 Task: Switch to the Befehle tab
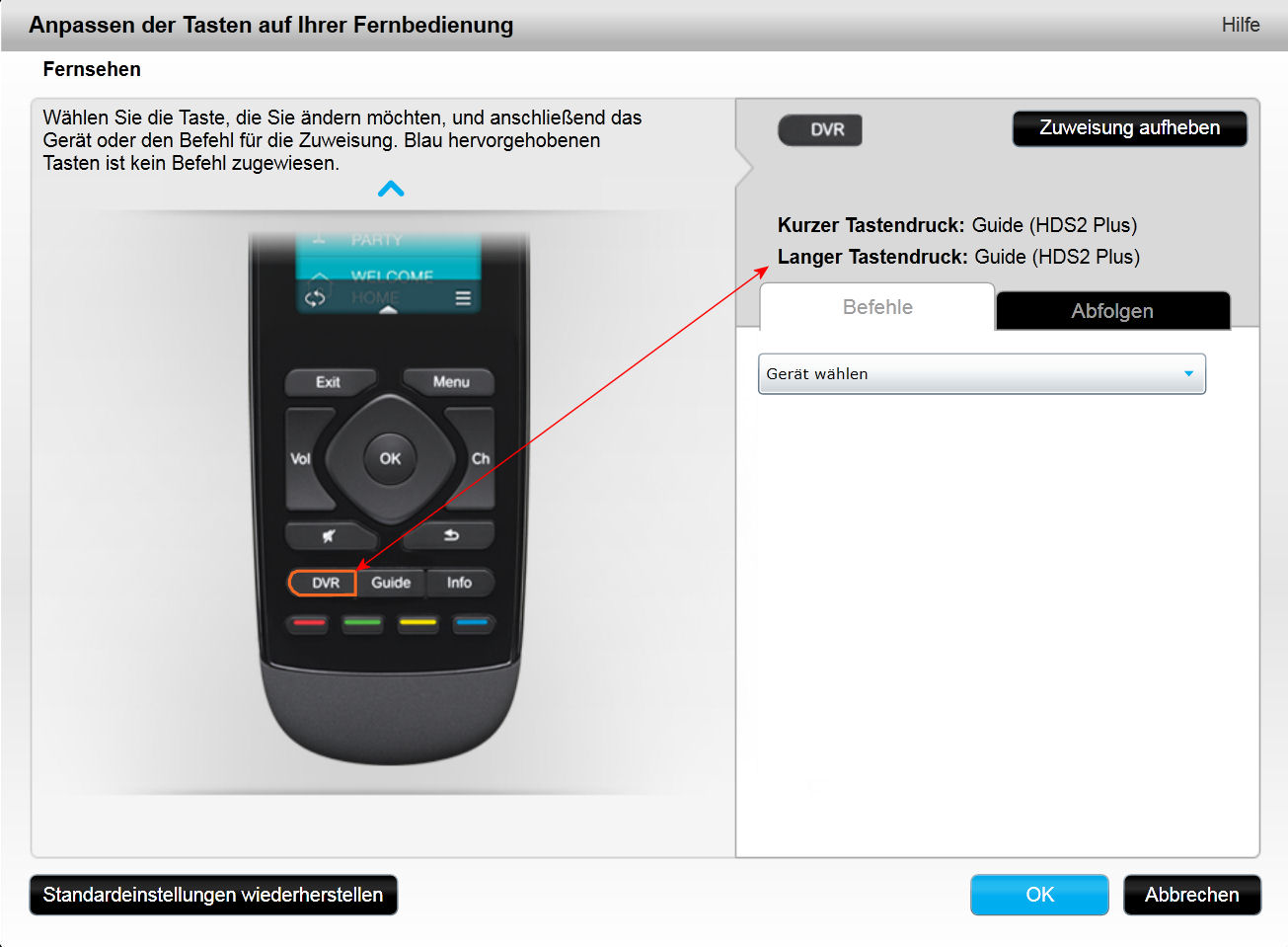tap(877, 307)
